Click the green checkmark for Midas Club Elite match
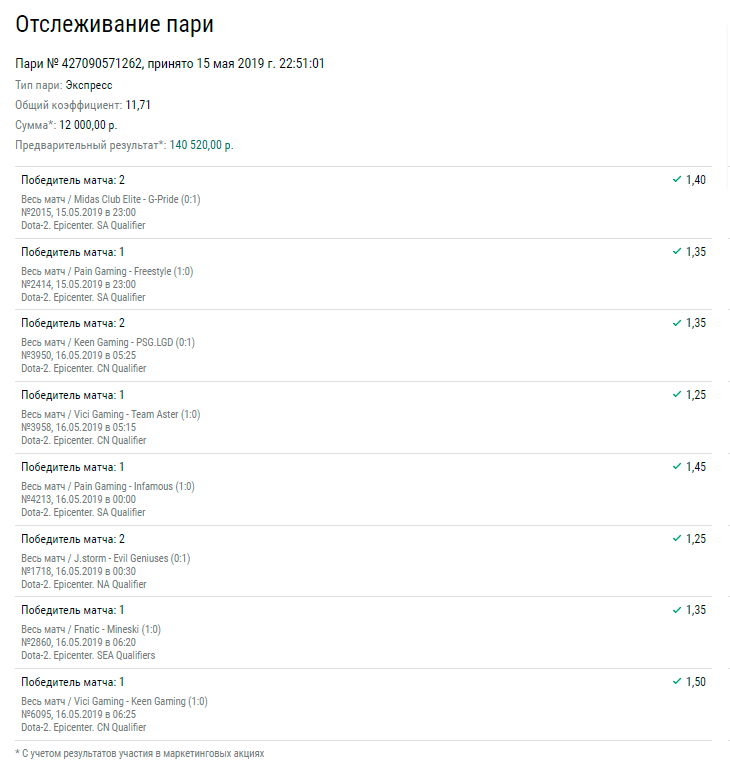Screen dimensions: 730x768 677,180
